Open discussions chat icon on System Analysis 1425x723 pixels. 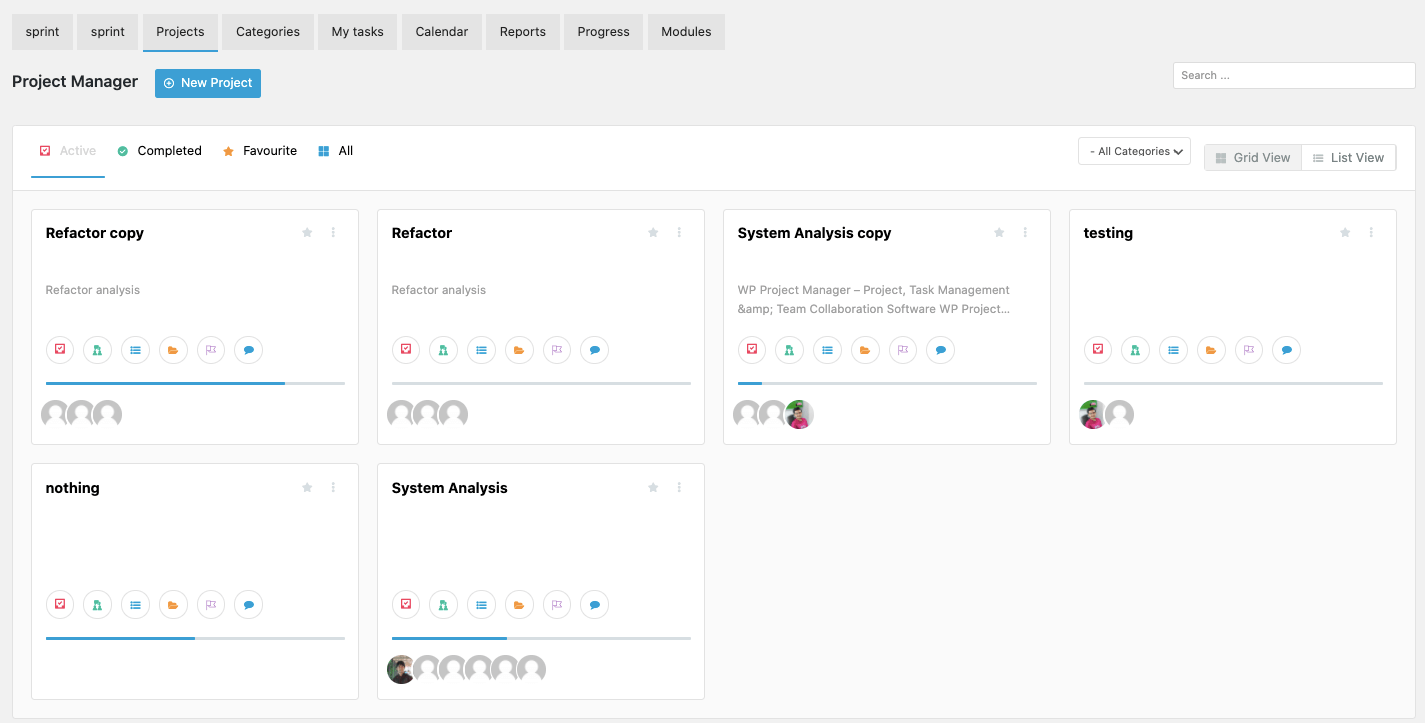click(x=594, y=604)
